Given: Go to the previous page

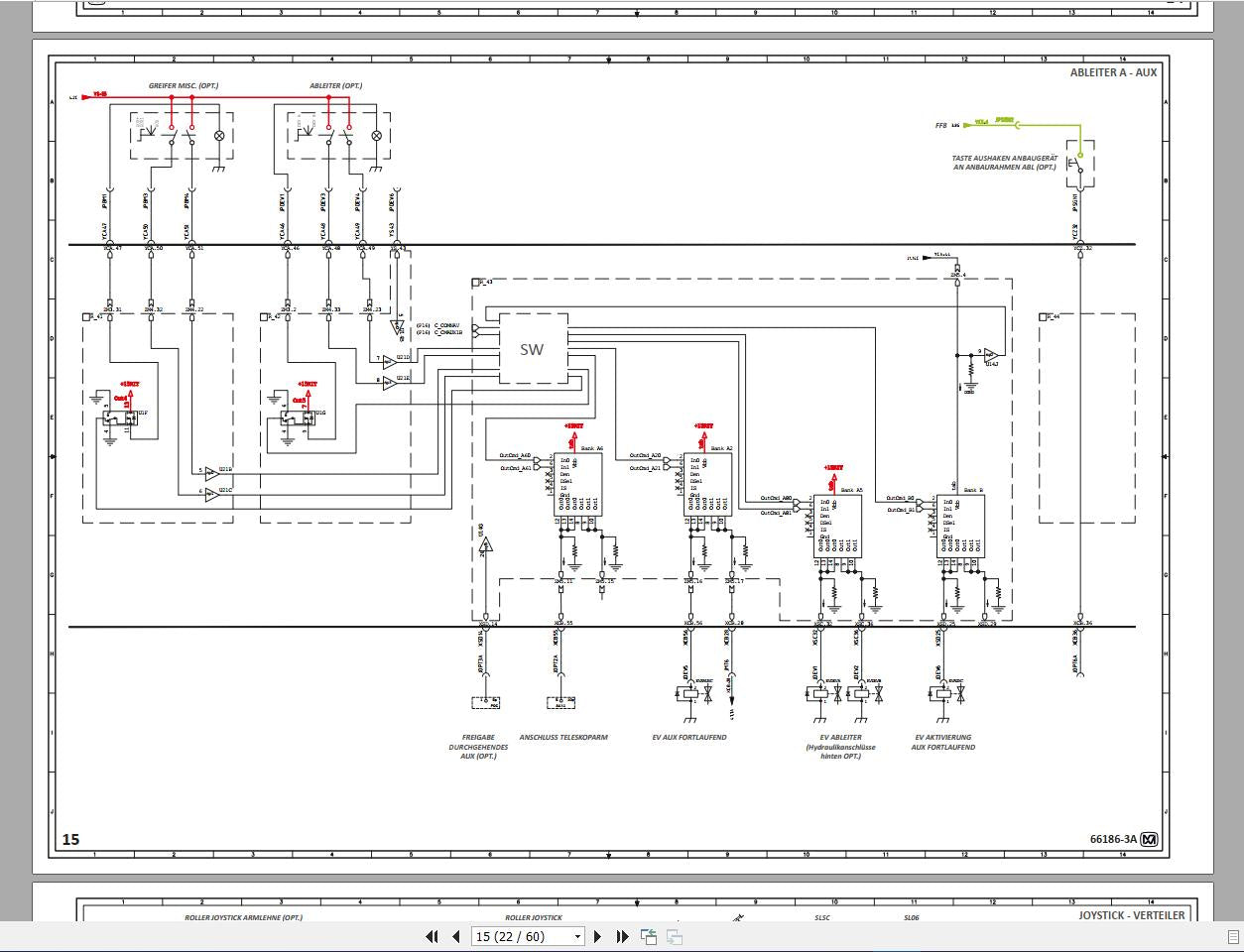Looking at the screenshot, I should 455,936.
